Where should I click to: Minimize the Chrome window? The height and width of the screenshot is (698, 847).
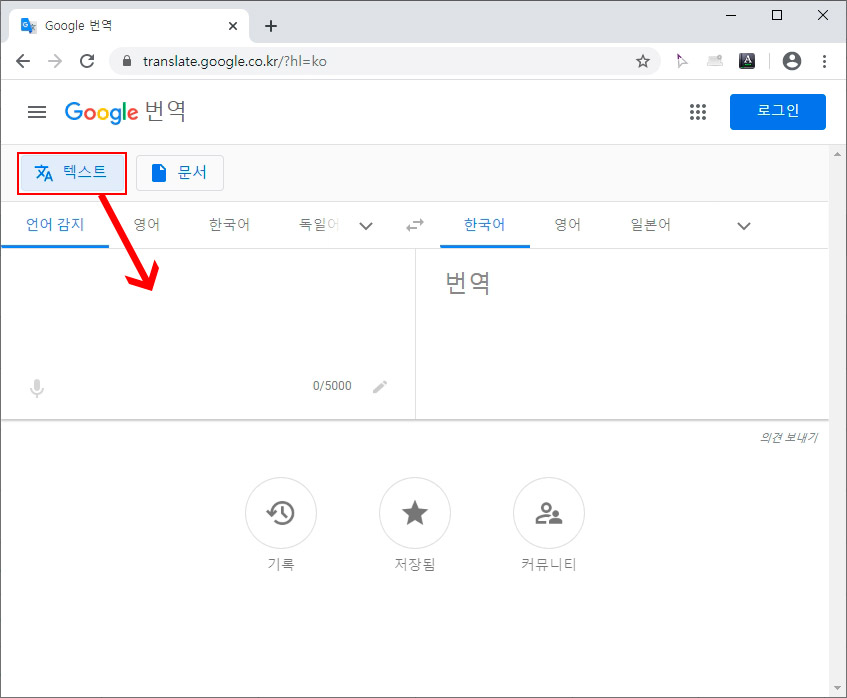tap(731, 15)
